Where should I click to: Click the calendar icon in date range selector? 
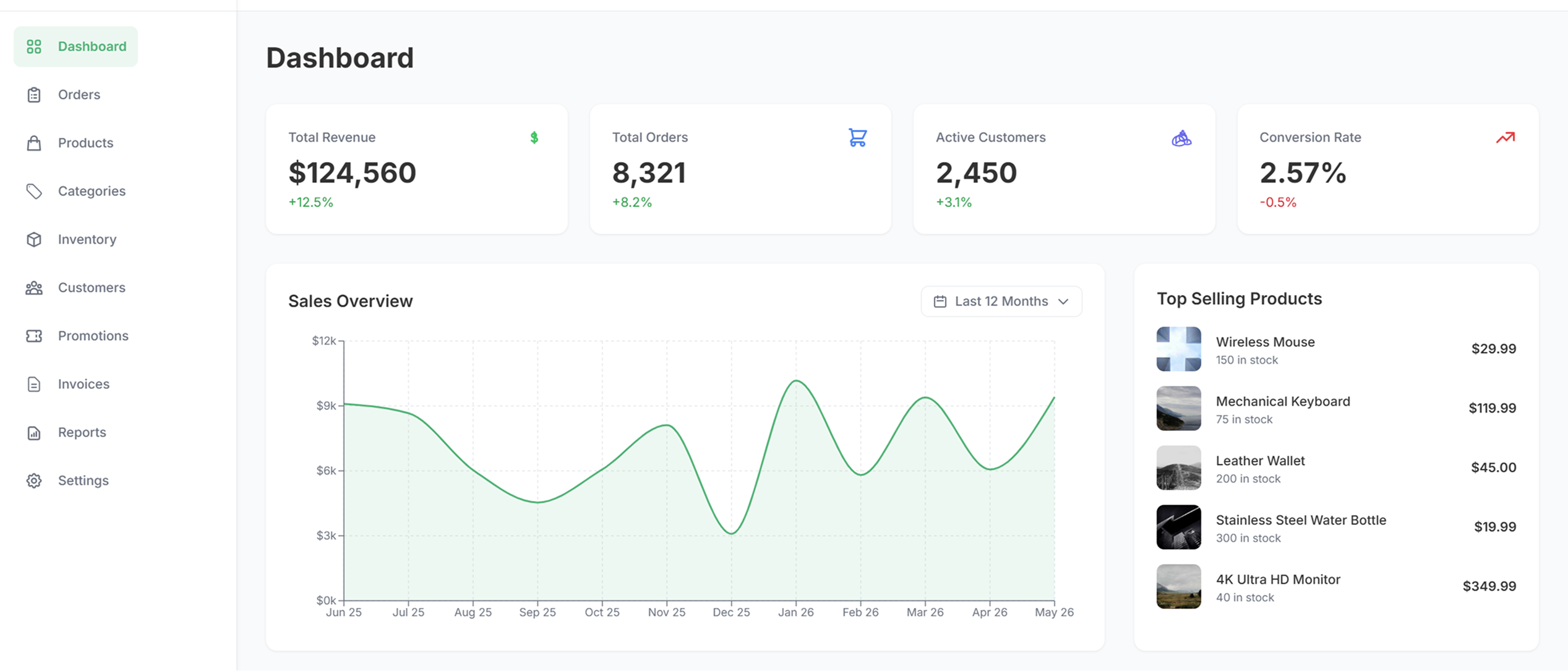(x=940, y=301)
